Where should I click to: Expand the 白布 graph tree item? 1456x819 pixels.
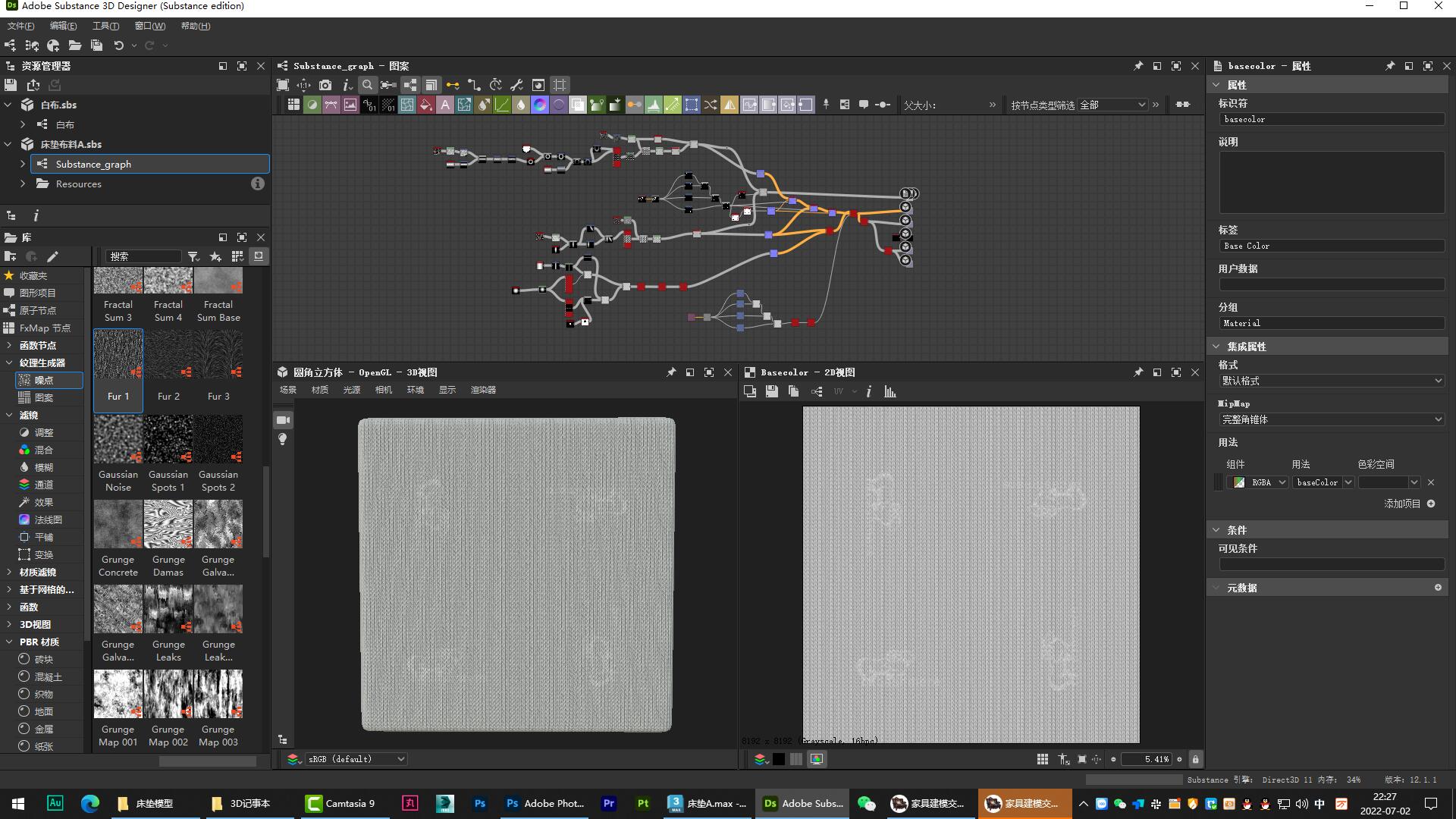click(x=23, y=124)
